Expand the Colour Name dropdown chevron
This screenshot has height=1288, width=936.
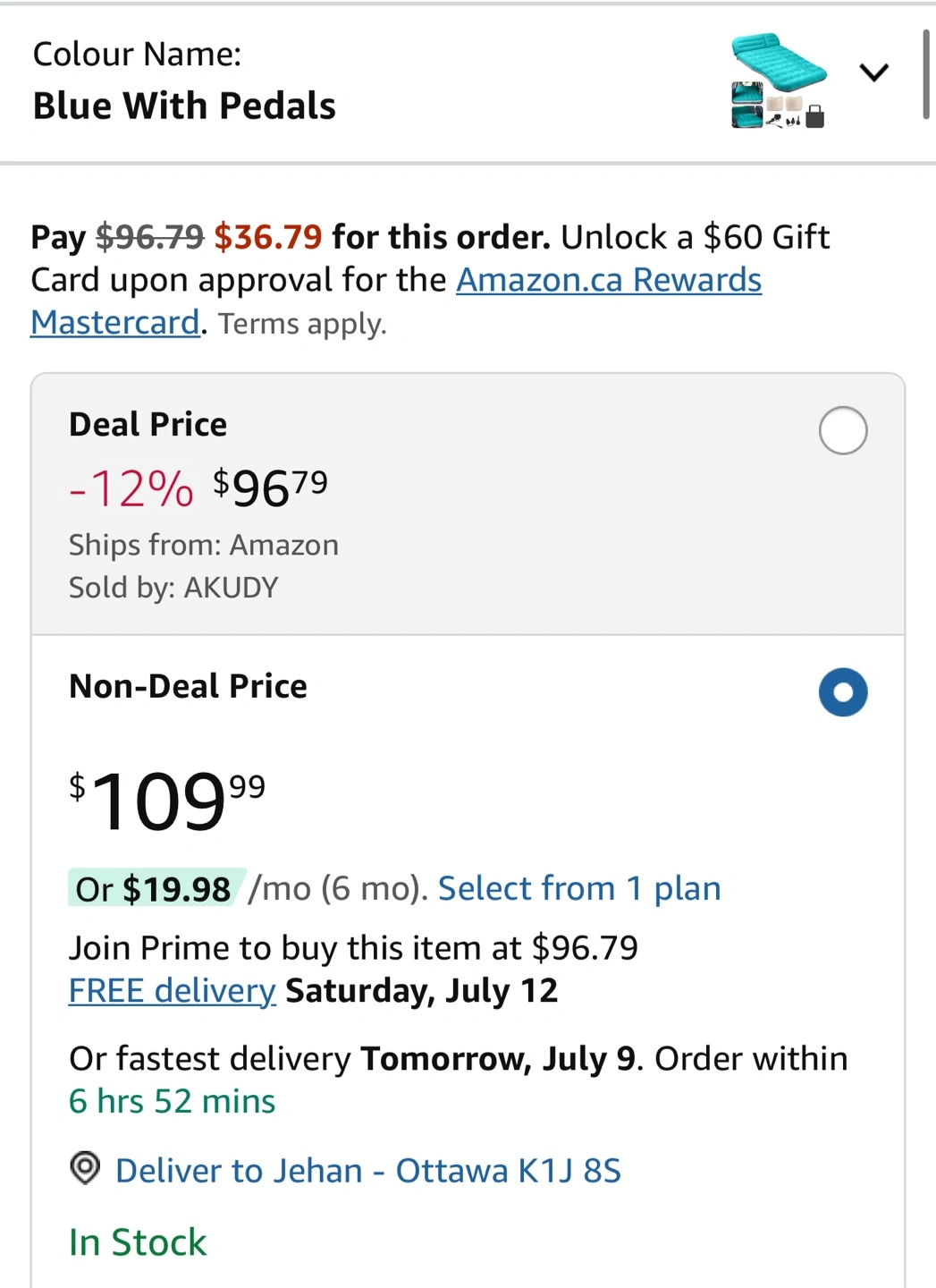coord(873,72)
